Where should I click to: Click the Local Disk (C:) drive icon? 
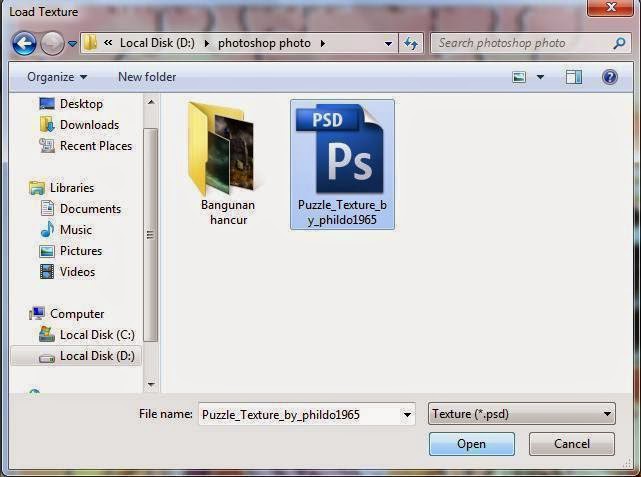tap(47, 334)
